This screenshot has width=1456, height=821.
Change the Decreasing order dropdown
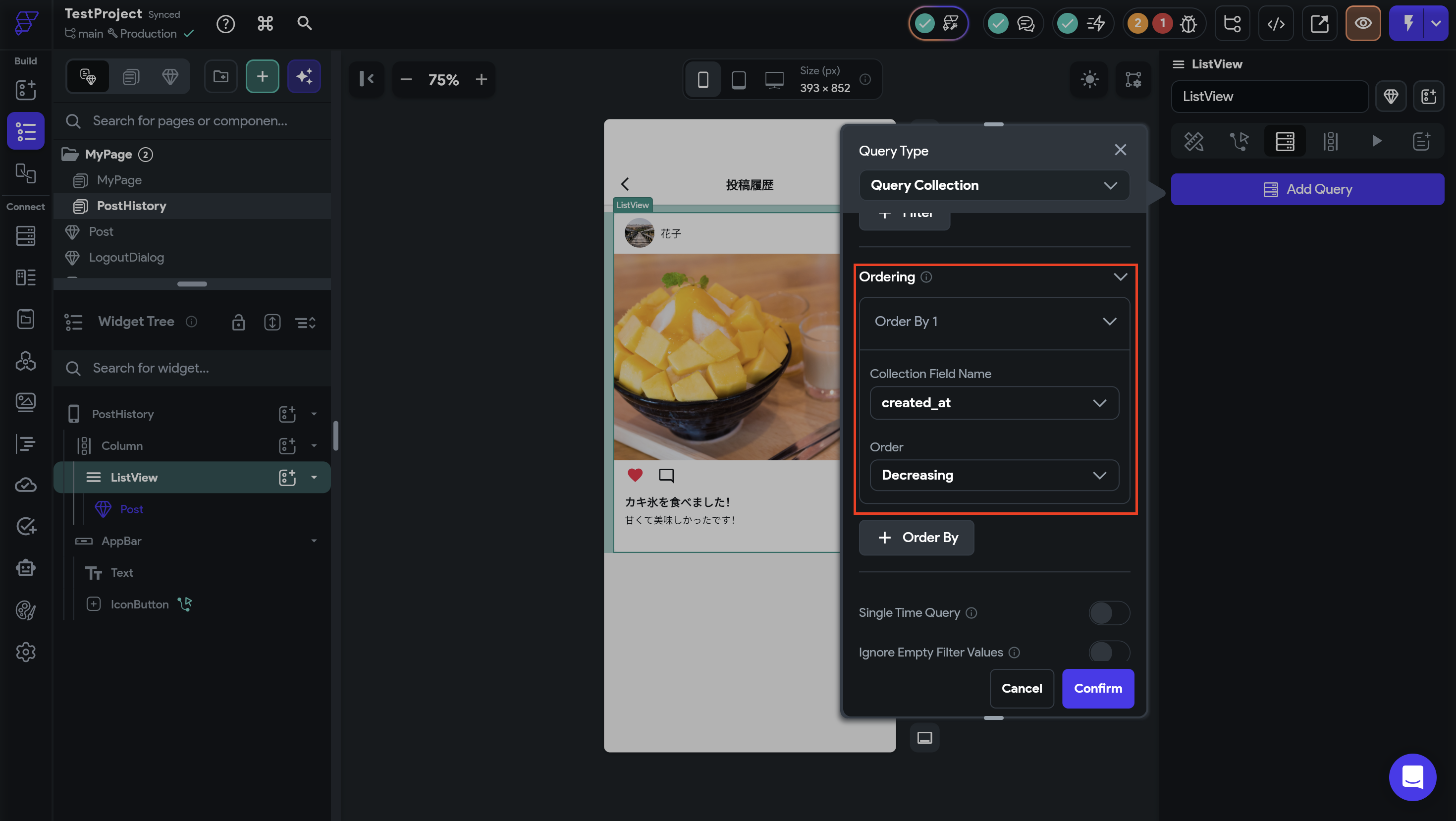tap(994, 475)
